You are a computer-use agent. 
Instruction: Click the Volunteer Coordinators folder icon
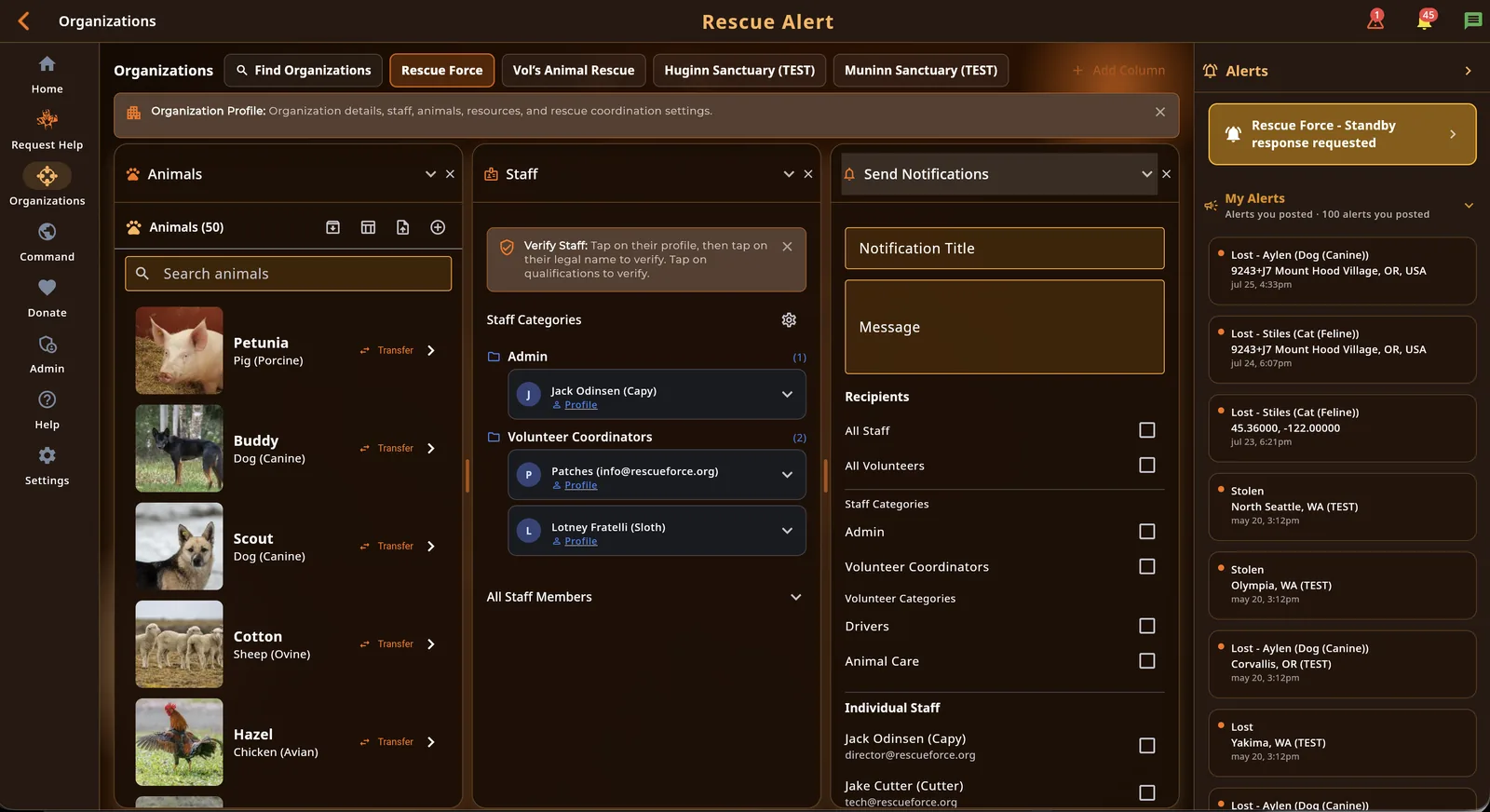coord(494,437)
